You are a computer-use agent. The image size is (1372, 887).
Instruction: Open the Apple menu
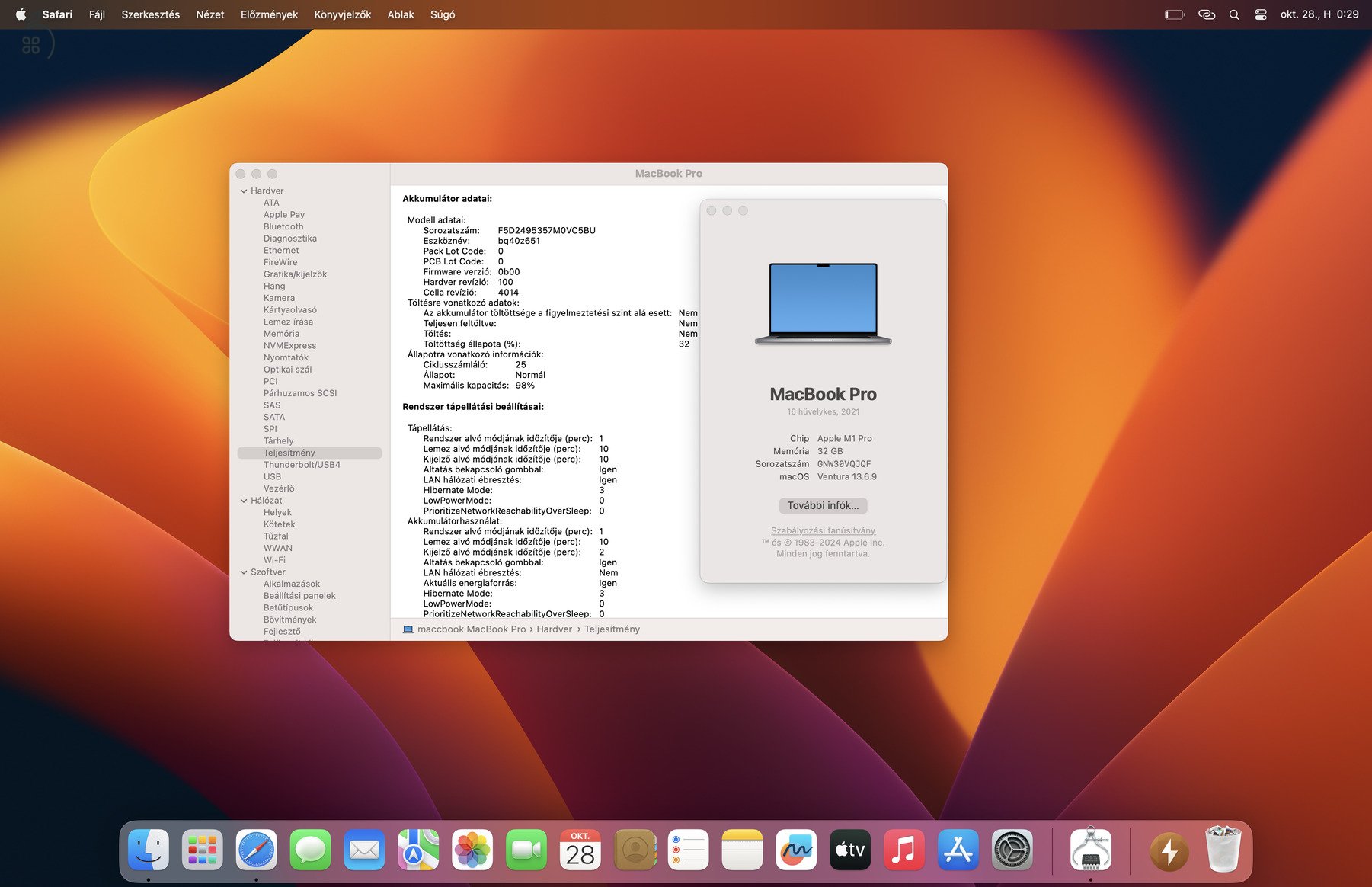(21, 14)
